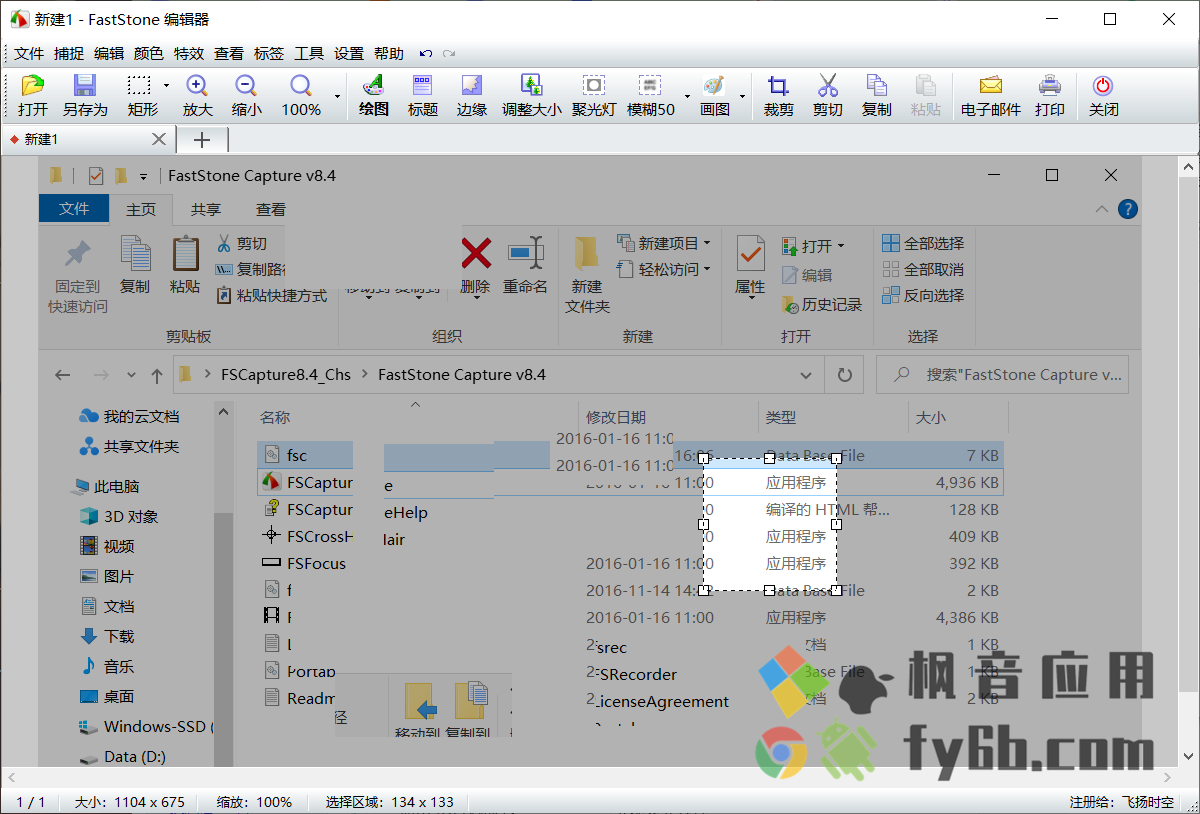Click the right-middle selection handle on canvas
Image resolution: width=1200 pixels, height=814 pixels.
pyautogui.click(x=836, y=524)
